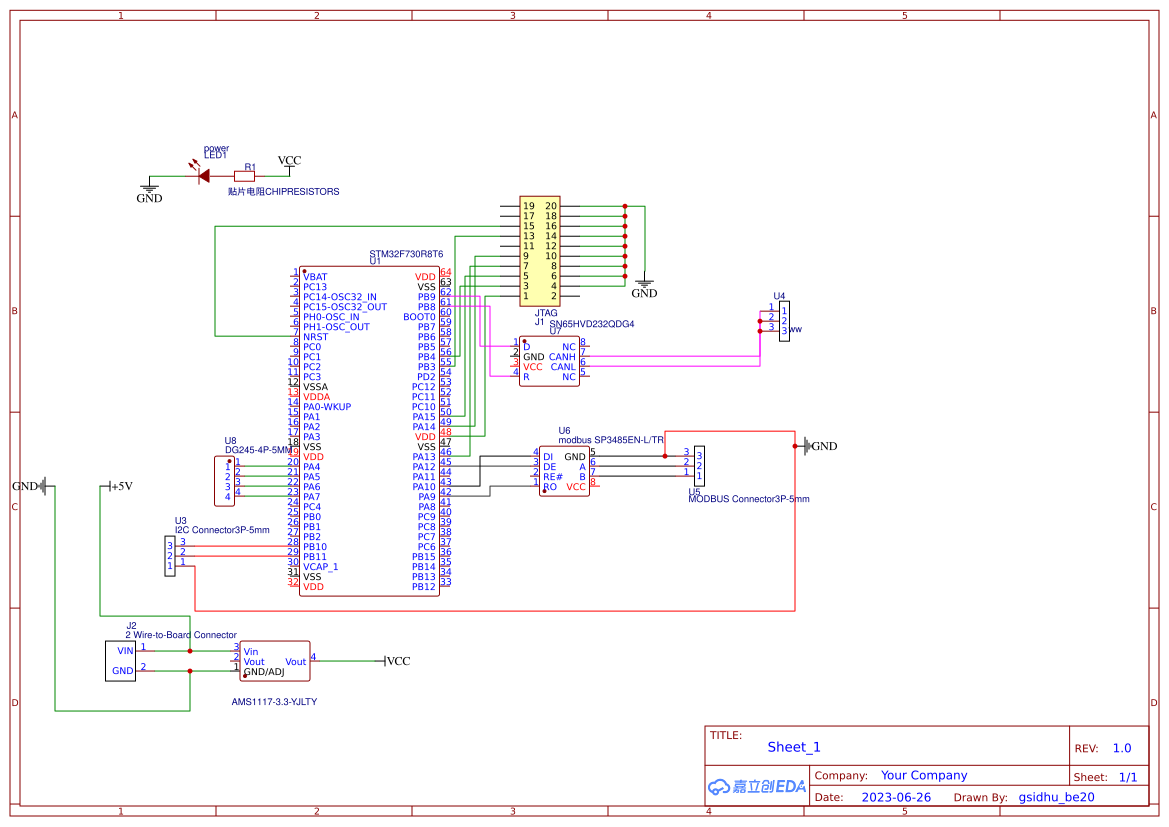Click the Sheet_1 title text field
1169x827 pixels.
tap(793, 747)
